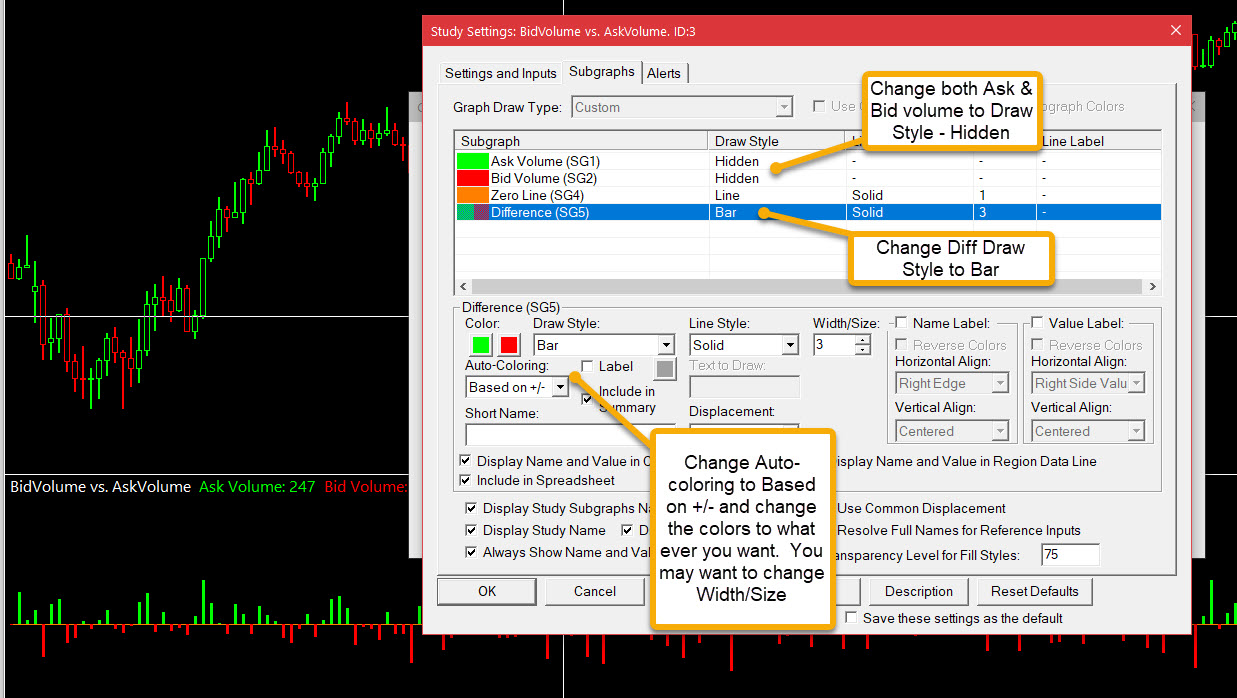Check Save these settings as the default
This screenshot has width=1237, height=698.
[x=851, y=618]
